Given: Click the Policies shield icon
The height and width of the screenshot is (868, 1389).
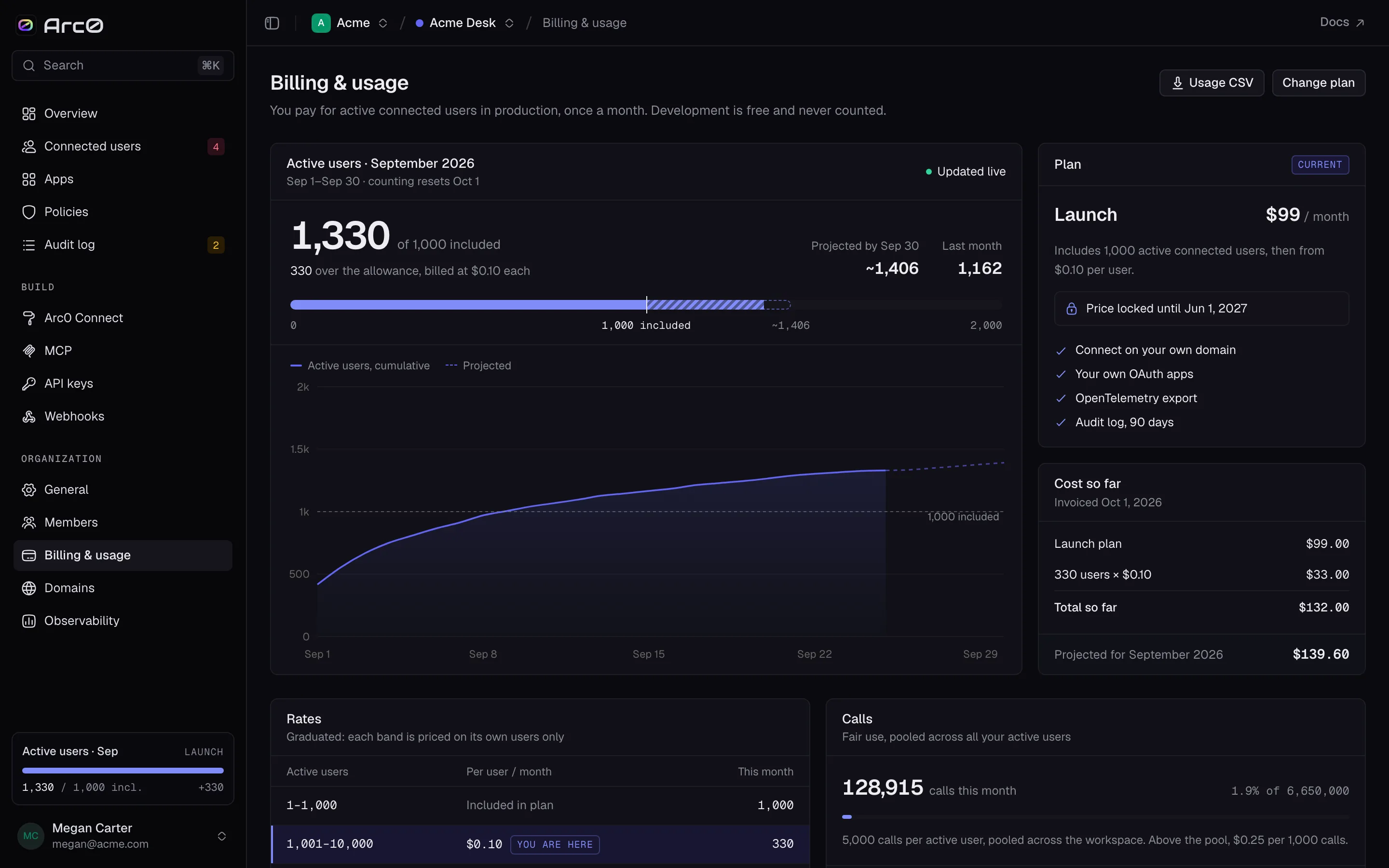Looking at the screenshot, I should [x=29, y=212].
